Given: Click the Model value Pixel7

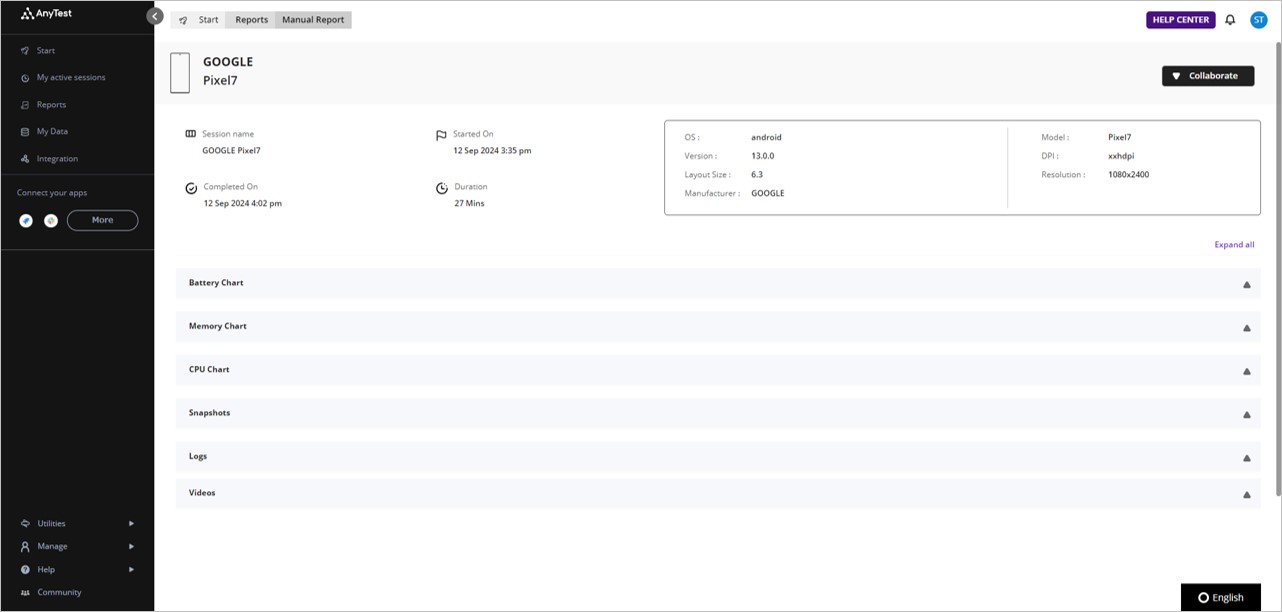Looking at the screenshot, I should (x=1120, y=138).
